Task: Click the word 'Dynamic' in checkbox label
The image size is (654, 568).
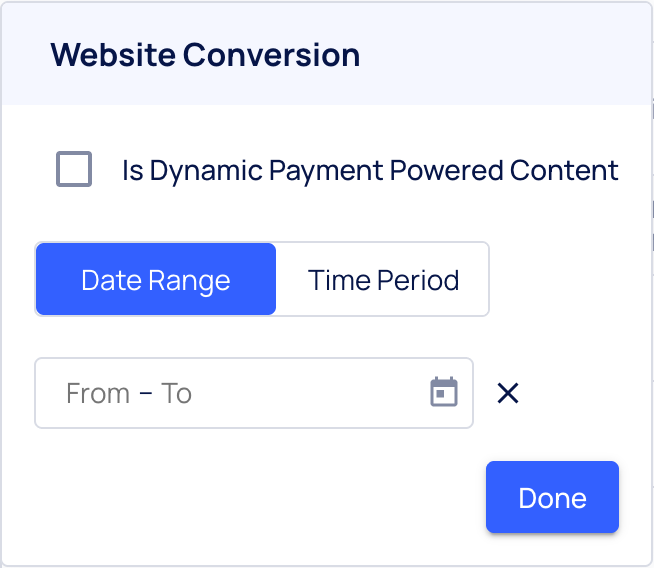Action: 205,170
